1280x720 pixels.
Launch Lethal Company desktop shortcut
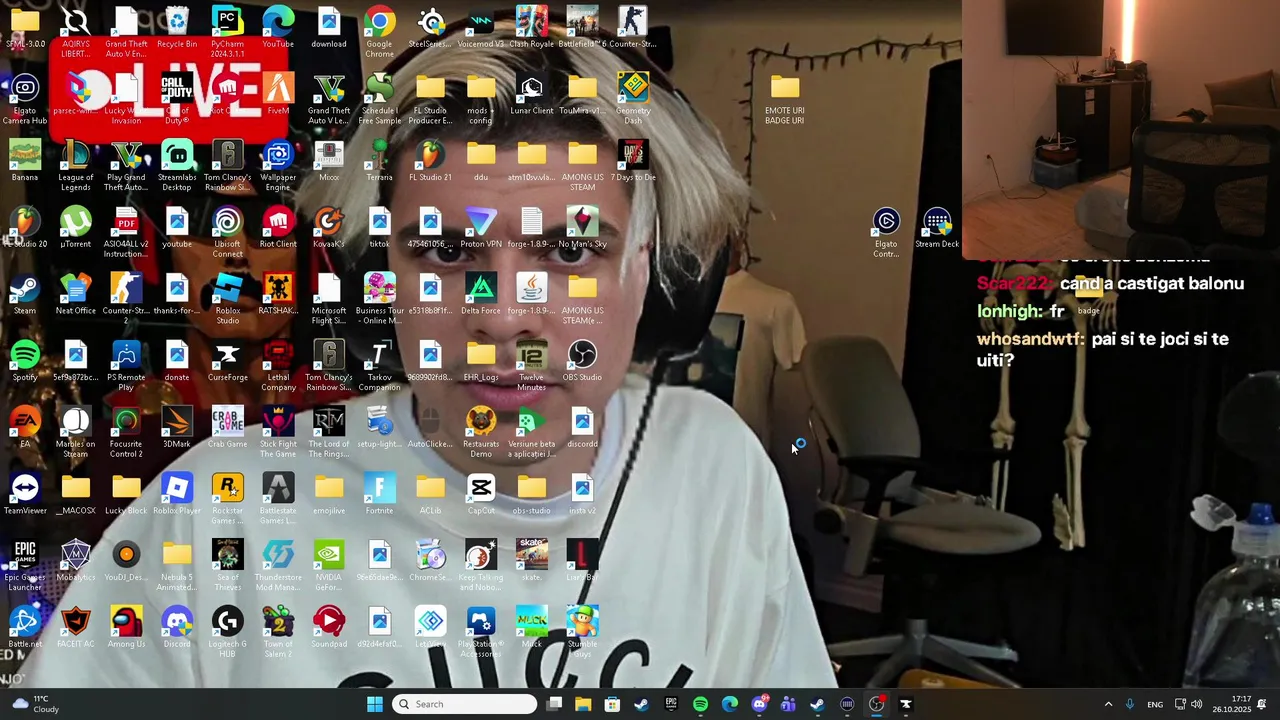click(x=278, y=366)
